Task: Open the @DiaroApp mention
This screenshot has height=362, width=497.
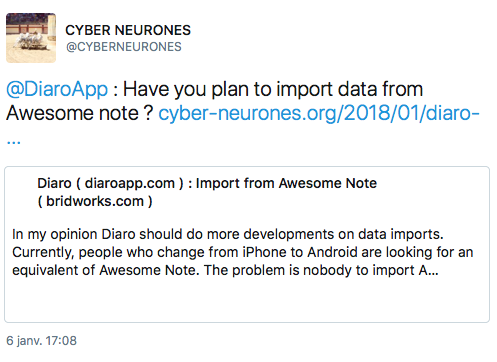Action: coord(57,89)
